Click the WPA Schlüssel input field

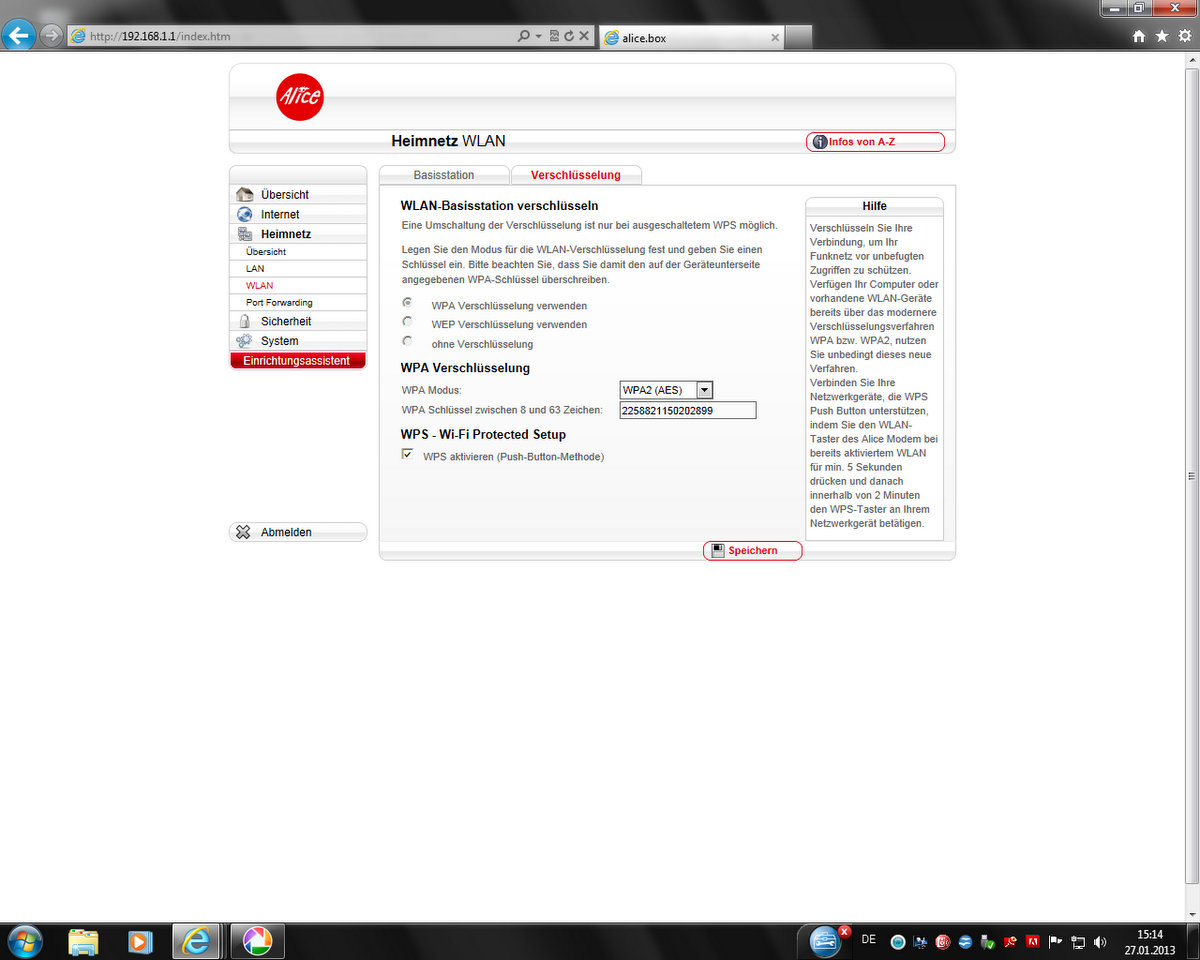687,410
